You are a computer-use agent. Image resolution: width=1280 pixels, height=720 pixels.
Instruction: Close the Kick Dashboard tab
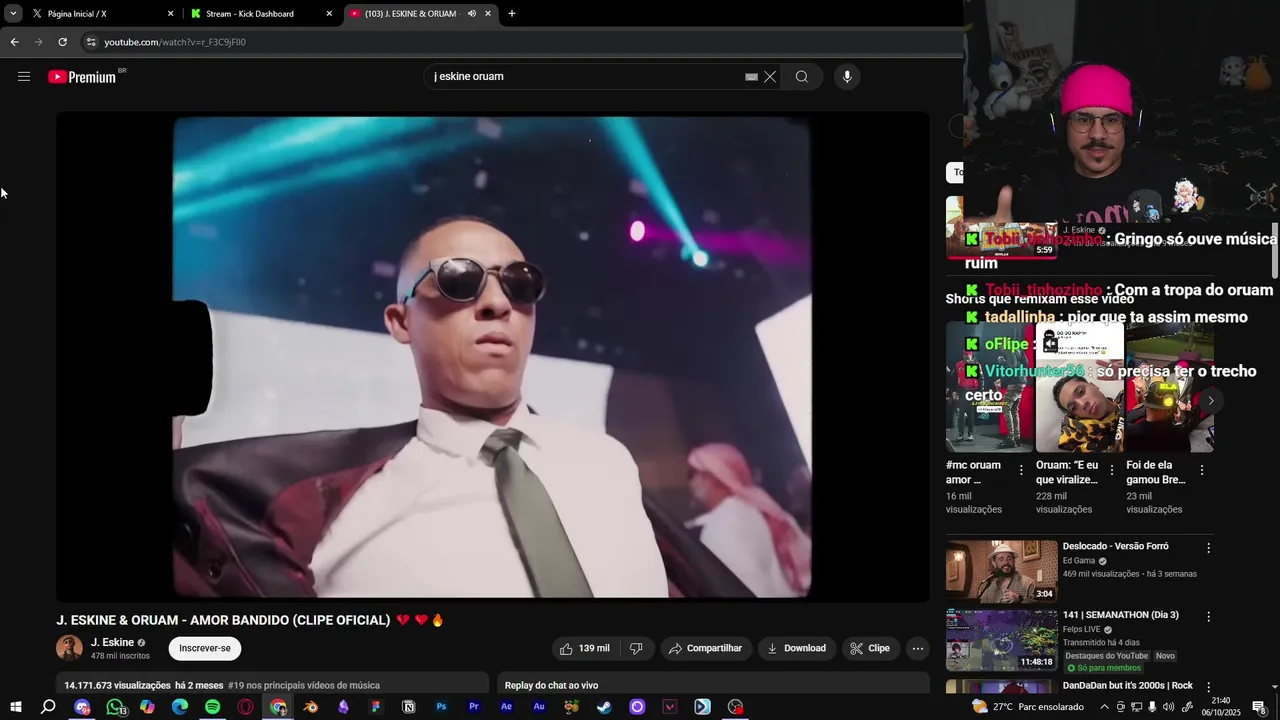[x=329, y=14]
